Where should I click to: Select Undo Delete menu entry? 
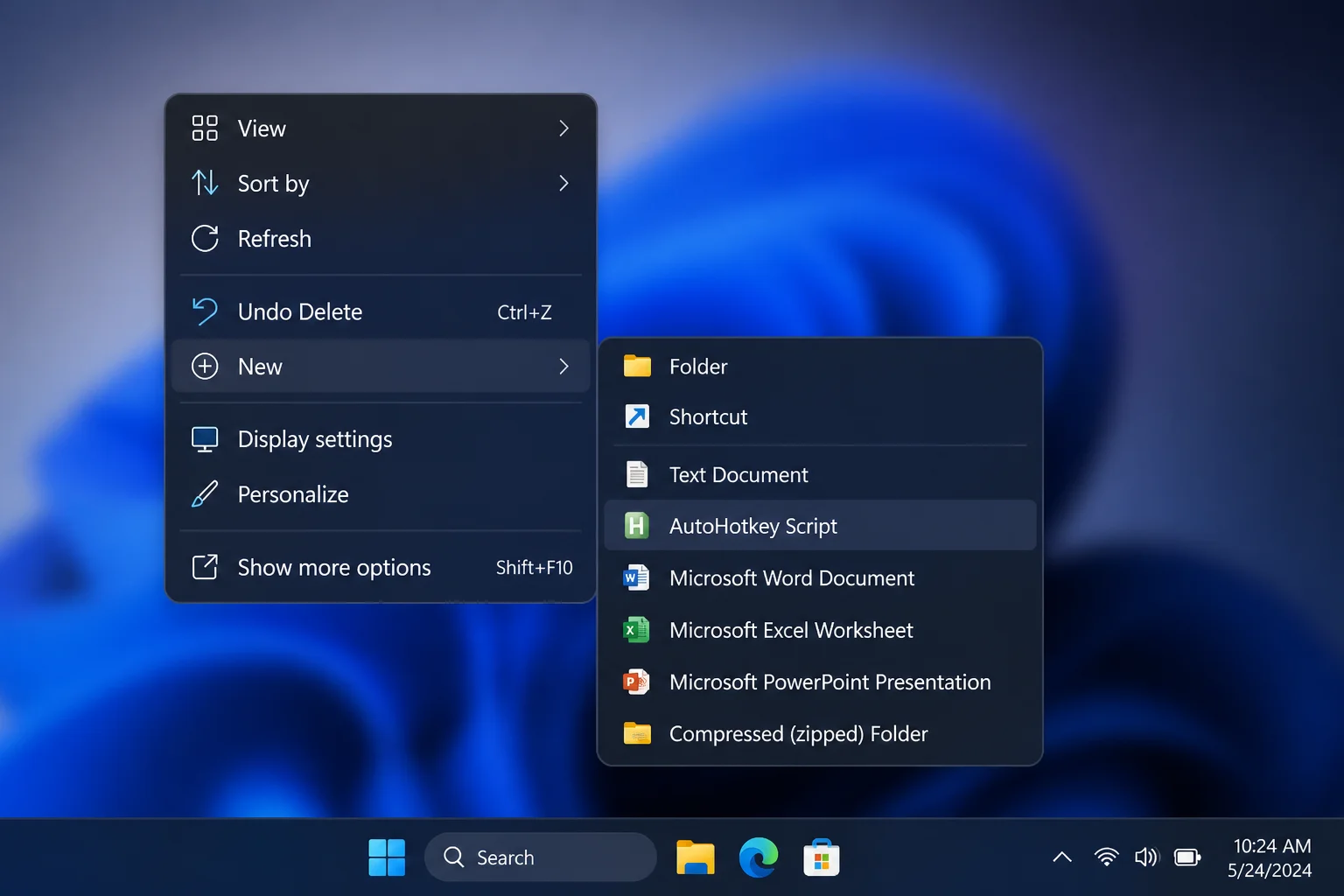point(381,311)
